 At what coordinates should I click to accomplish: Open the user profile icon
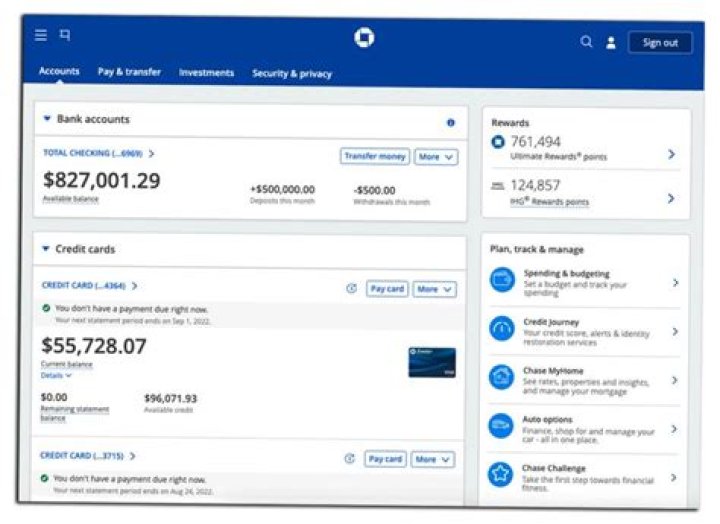tap(611, 43)
